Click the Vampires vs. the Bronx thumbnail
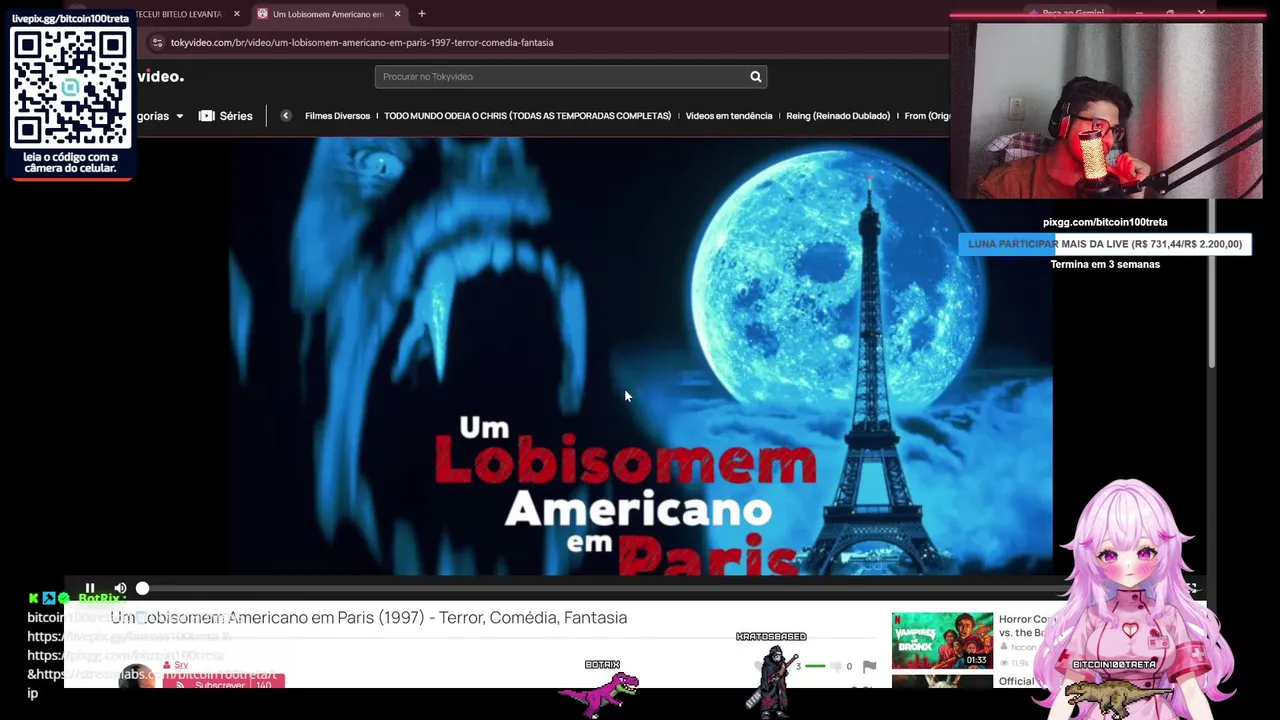Screen dimensions: 1280x720 click(942, 640)
